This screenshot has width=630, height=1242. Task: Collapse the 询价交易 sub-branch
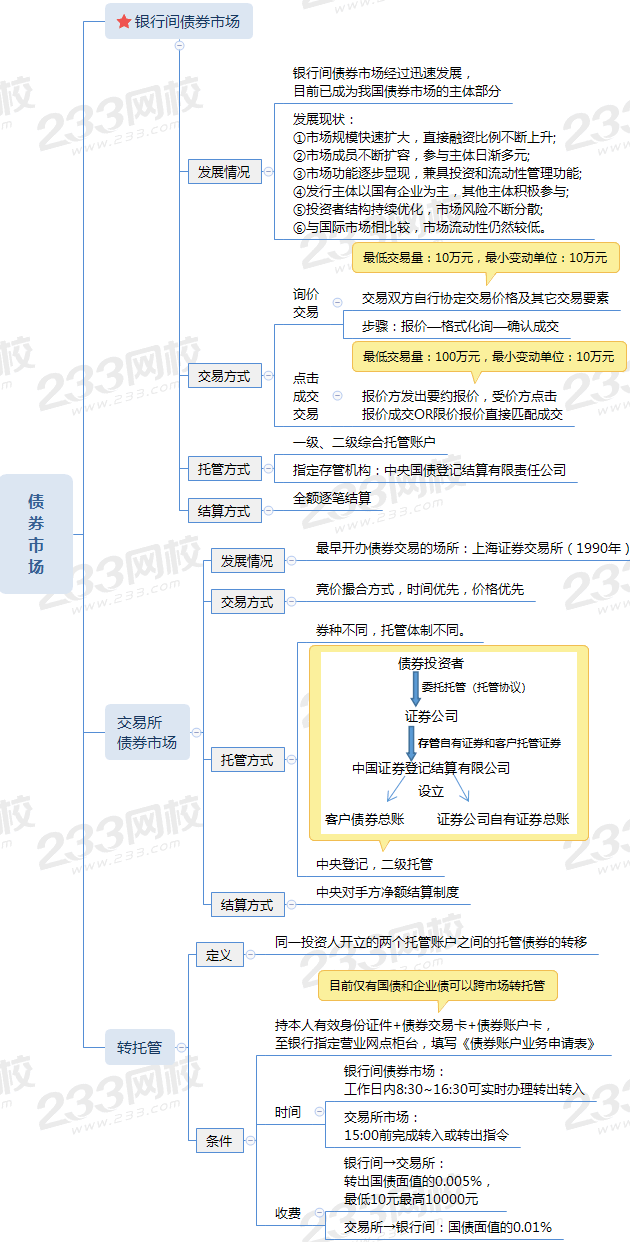pyautogui.click(x=337, y=302)
